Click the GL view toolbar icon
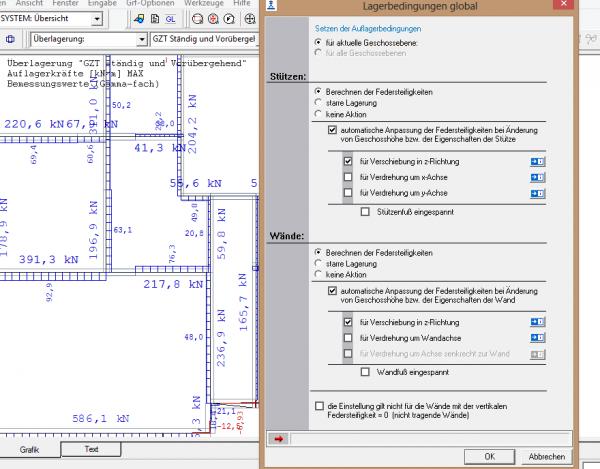The width and height of the screenshot is (600, 469). [x=169, y=19]
